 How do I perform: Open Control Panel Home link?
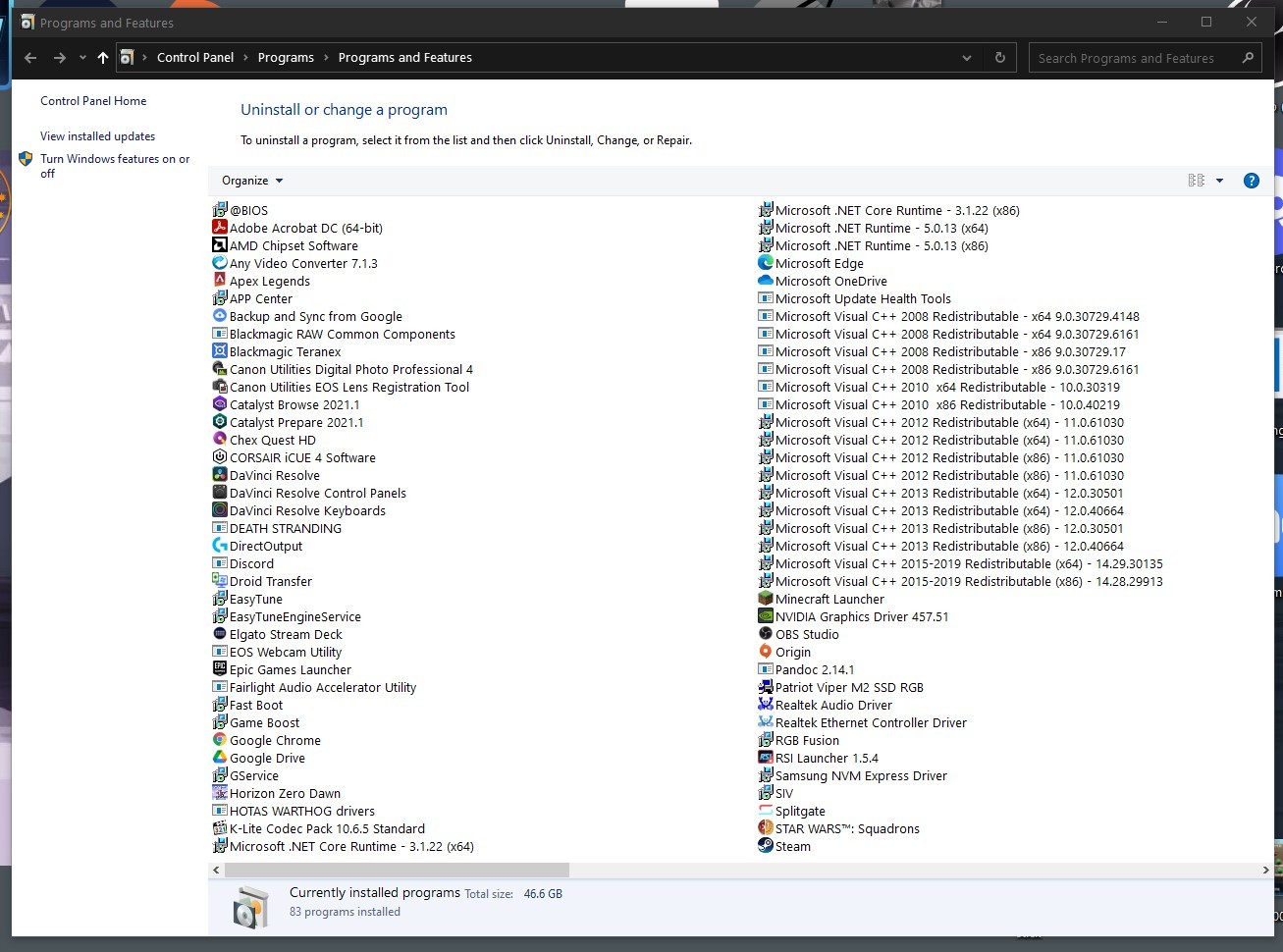point(93,101)
